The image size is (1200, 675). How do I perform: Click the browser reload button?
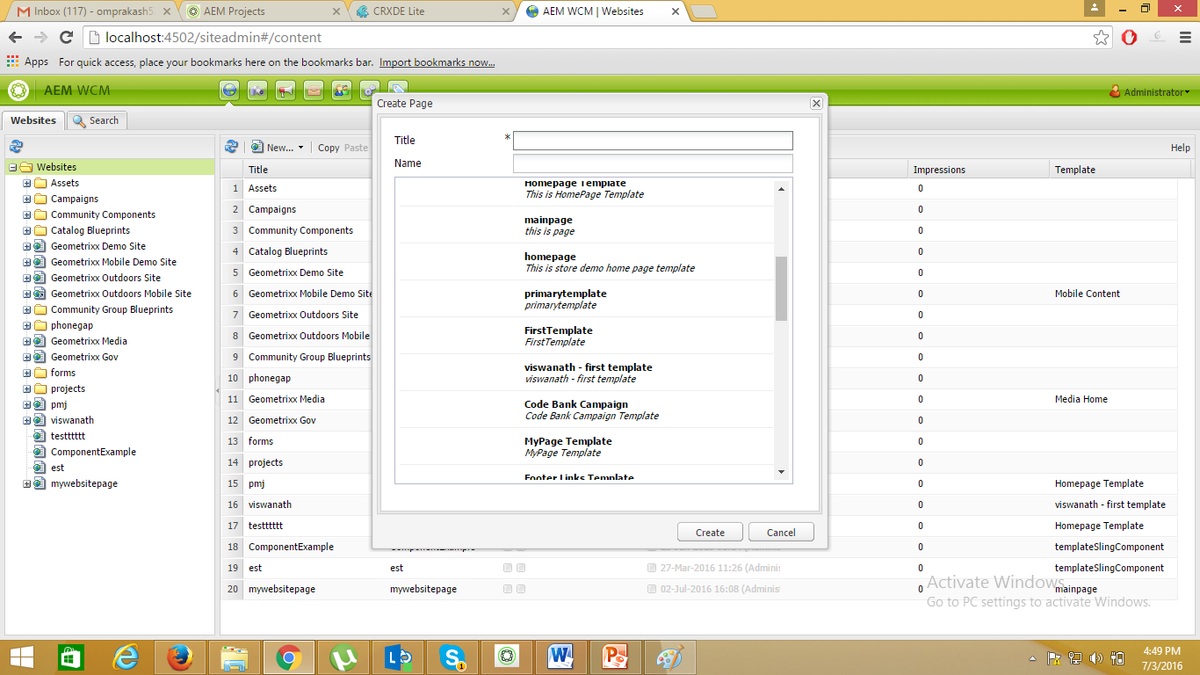tap(65, 38)
